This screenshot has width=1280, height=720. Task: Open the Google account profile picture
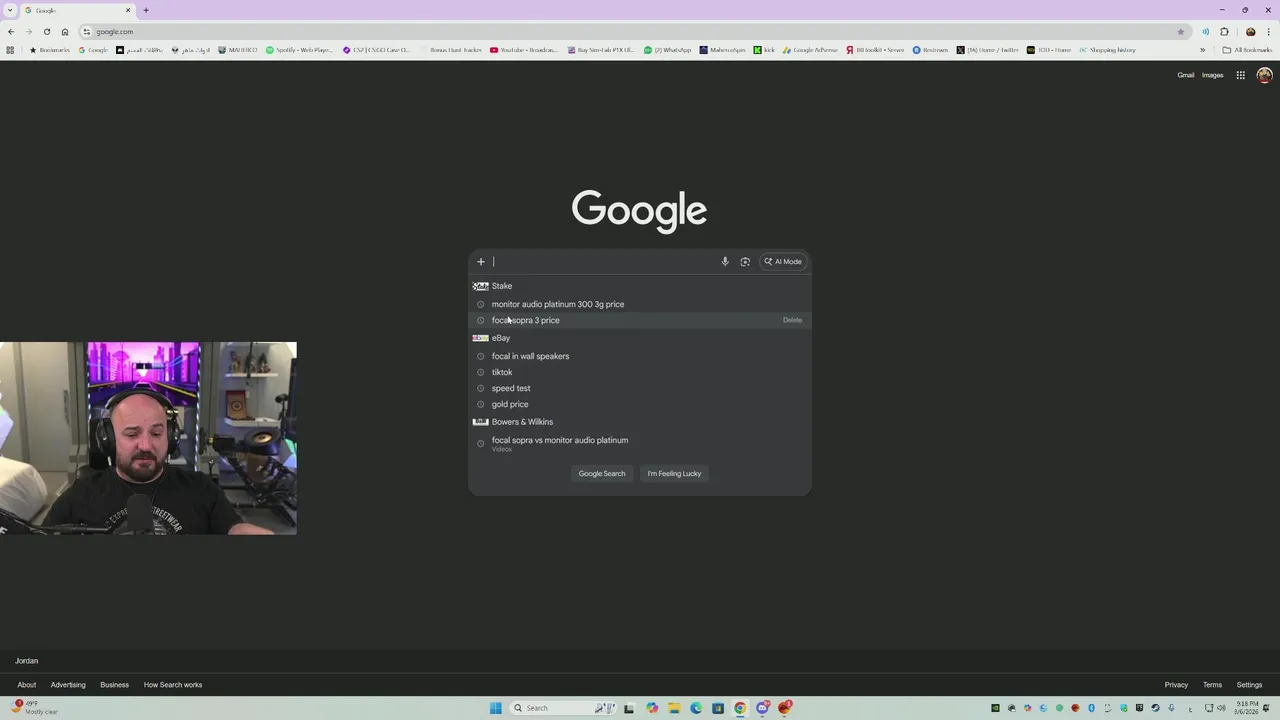coord(1264,75)
